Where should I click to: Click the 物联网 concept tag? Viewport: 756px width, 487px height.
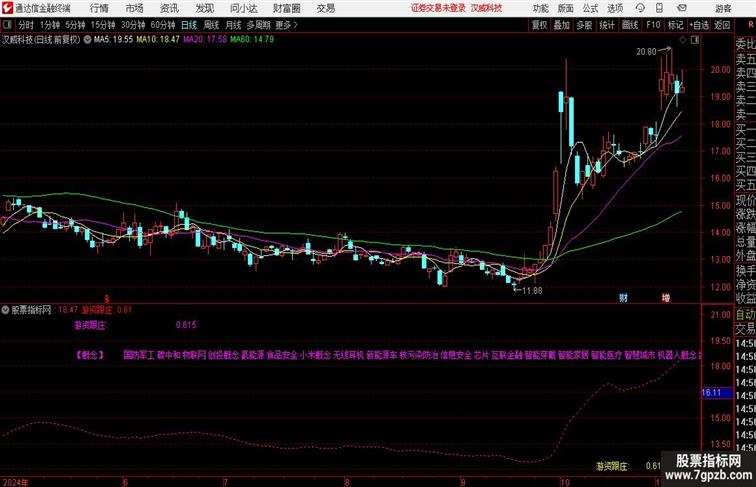pyautogui.click(x=194, y=355)
